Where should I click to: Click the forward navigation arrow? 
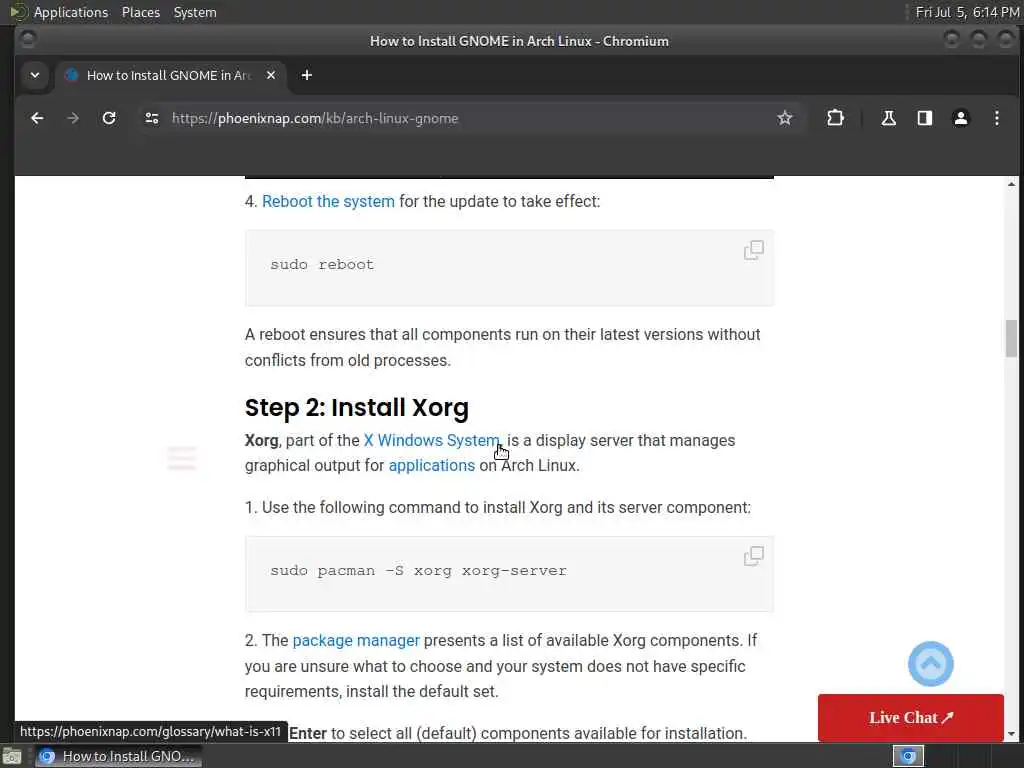[x=73, y=118]
